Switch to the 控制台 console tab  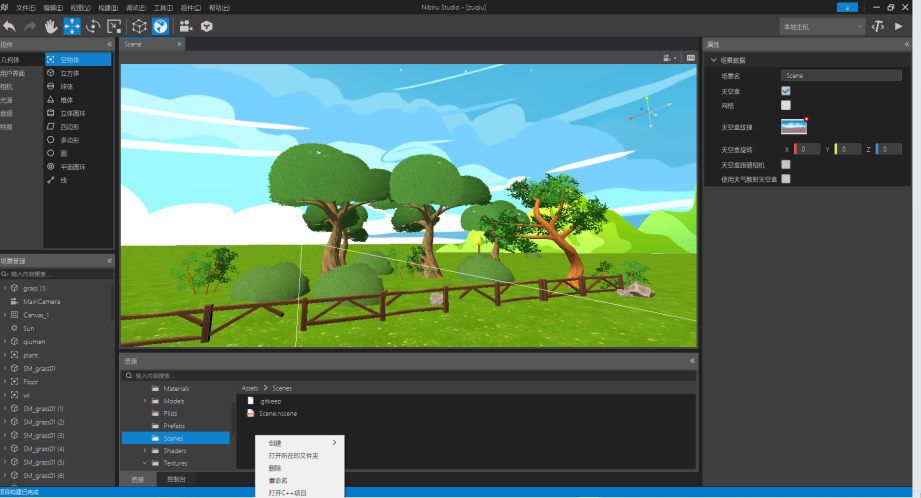176,480
